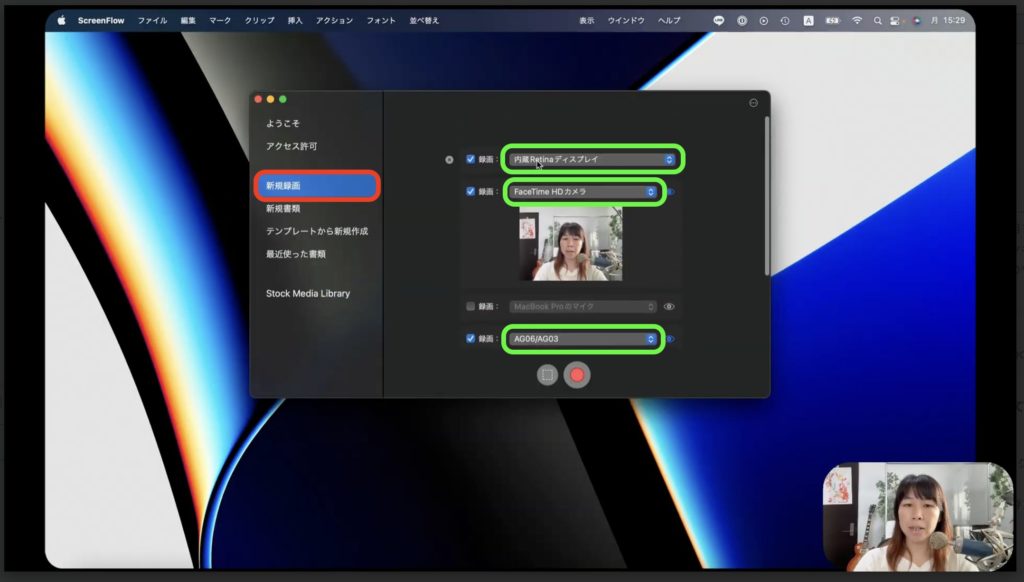Image resolution: width=1024 pixels, height=582 pixels.
Task: Click the Wi-Fi icon in the menu bar
Action: pos(857,20)
